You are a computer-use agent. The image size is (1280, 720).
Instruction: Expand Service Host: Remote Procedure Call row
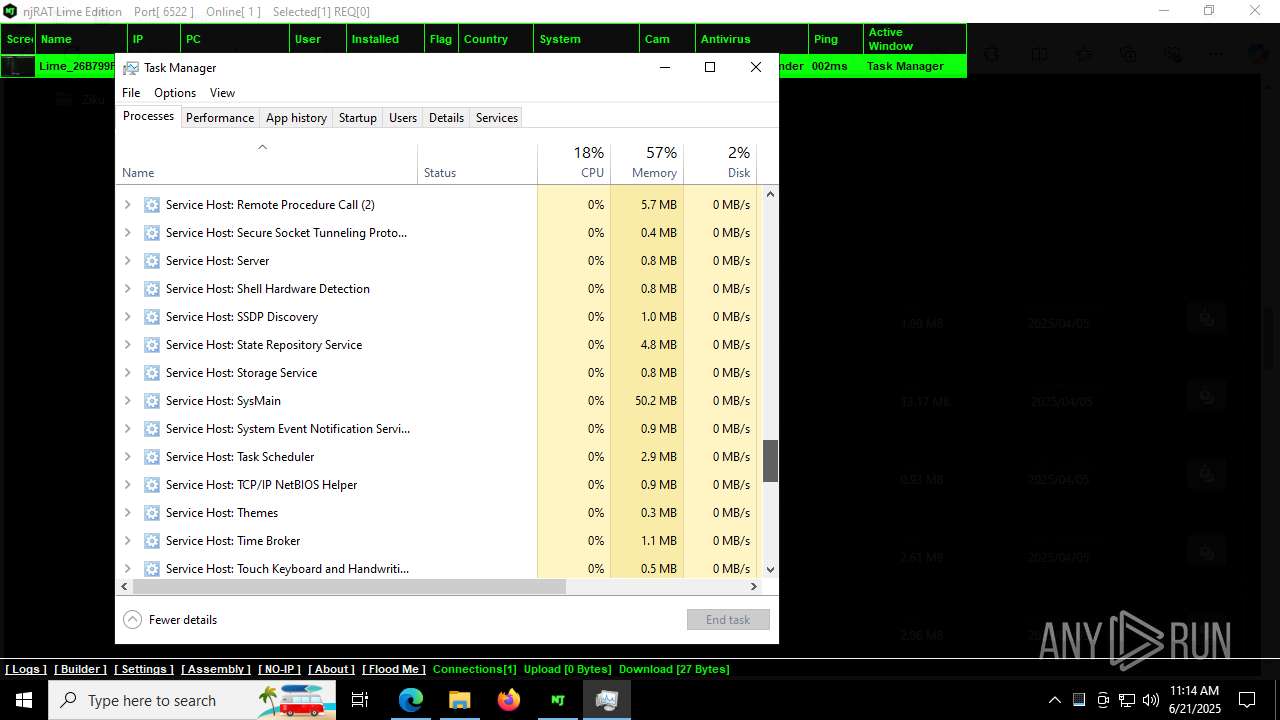127,205
